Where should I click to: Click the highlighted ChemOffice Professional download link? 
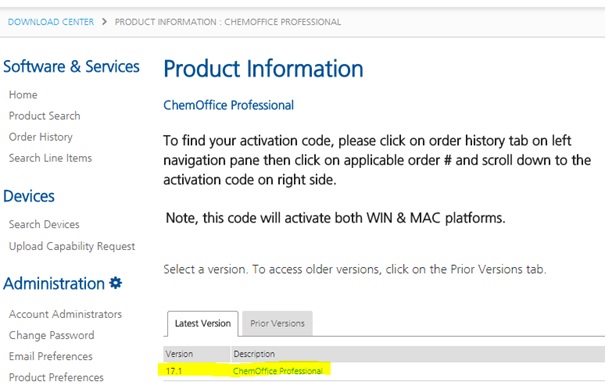[x=278, y=371]
